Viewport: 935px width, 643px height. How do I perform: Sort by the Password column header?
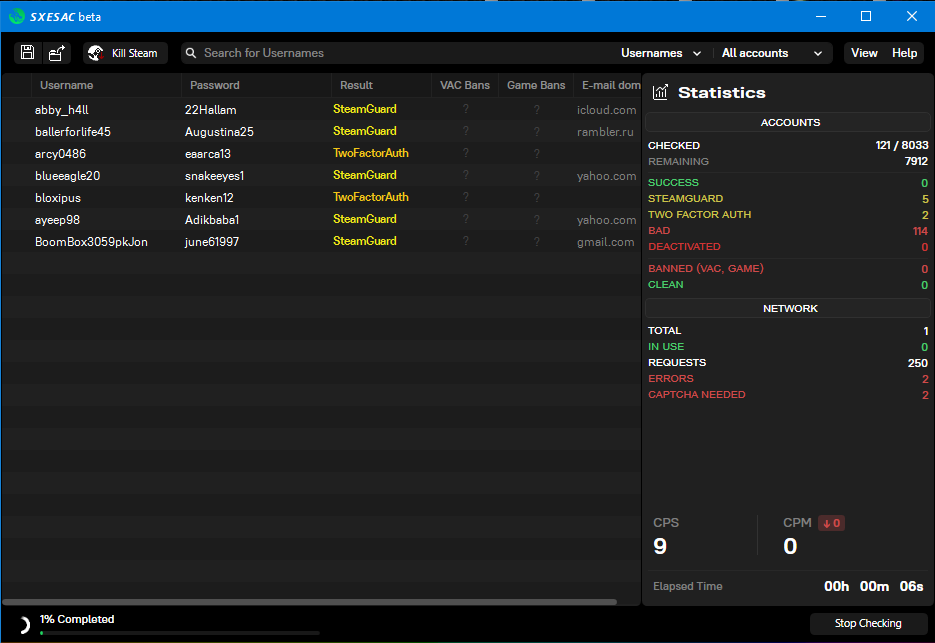point(256,85)
